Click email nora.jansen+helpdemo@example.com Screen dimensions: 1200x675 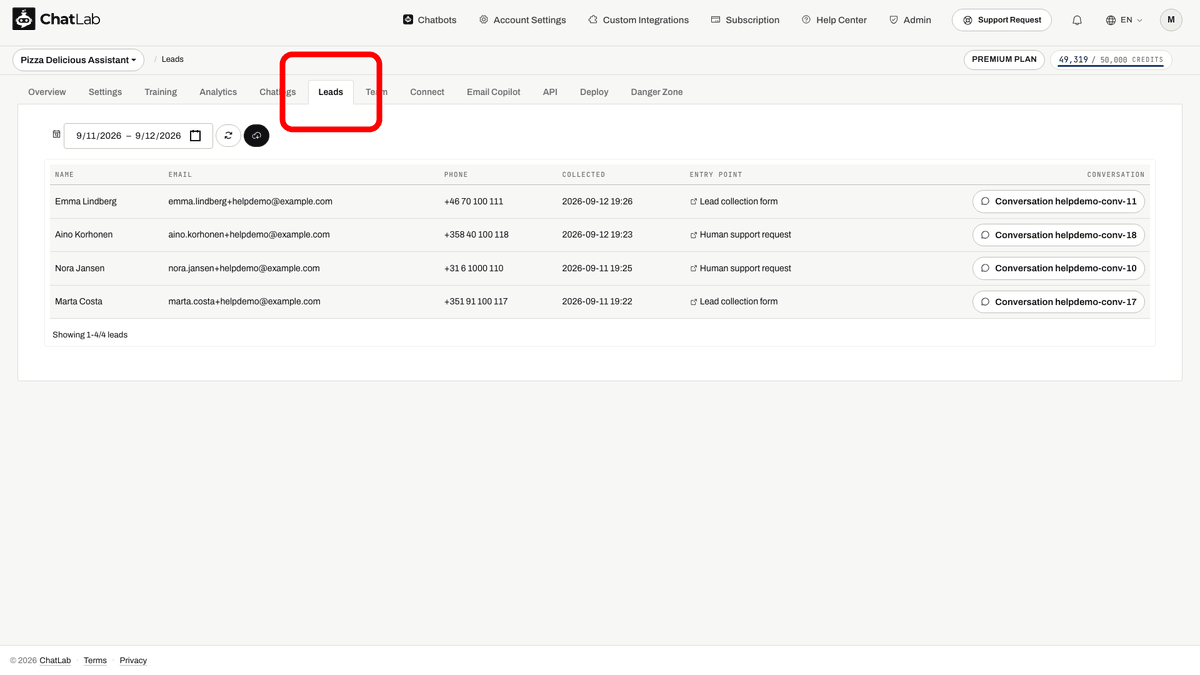244,268
